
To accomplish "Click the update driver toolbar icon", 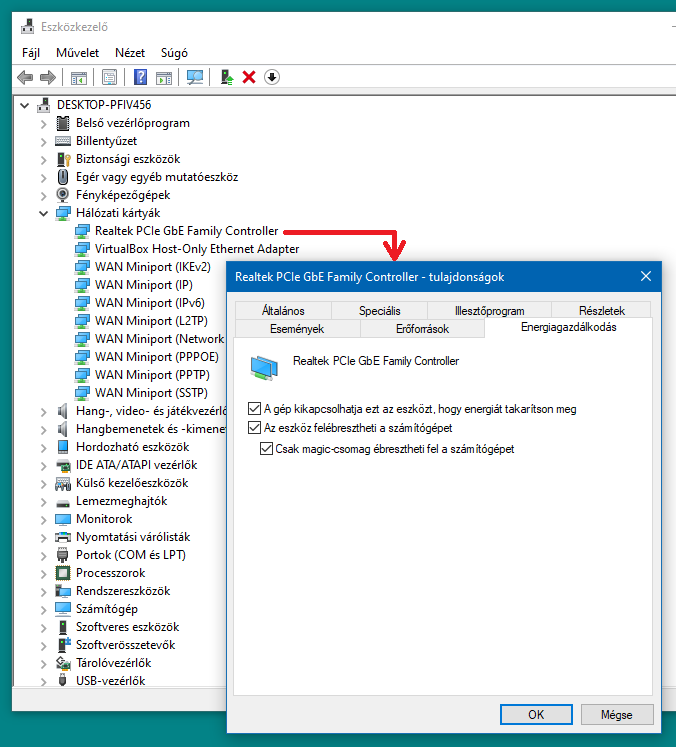I will click(x=226, y=77).
